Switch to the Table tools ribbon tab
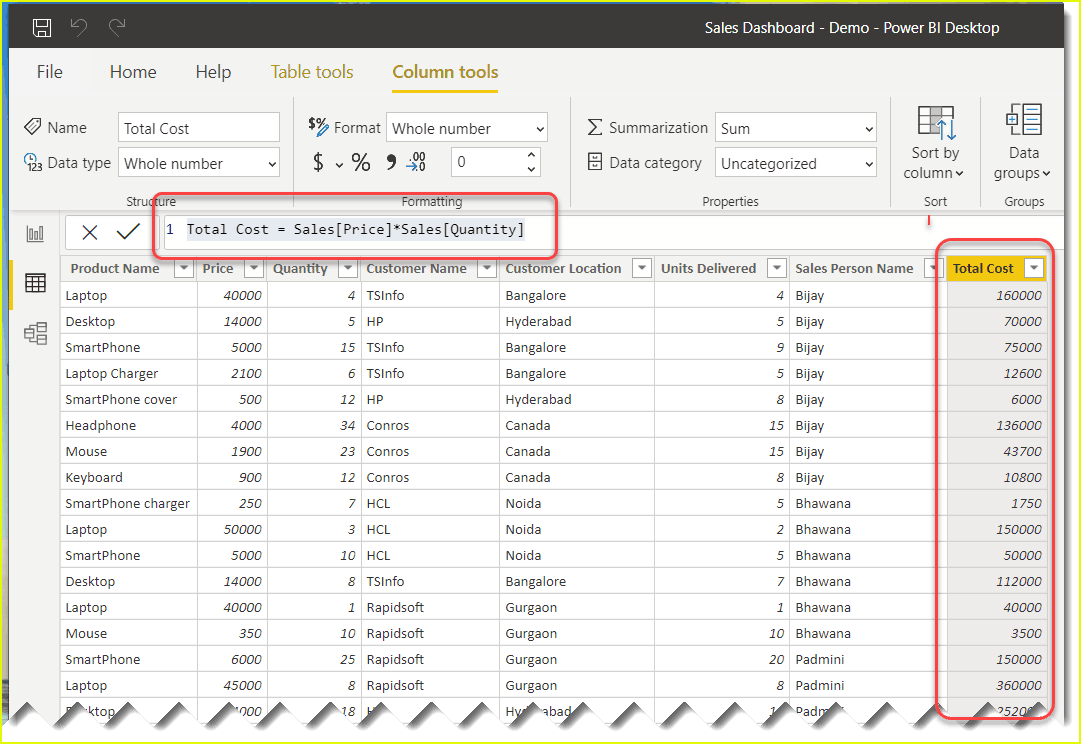Viewport: 1081px width, 744px height. [x=312, y=71]
